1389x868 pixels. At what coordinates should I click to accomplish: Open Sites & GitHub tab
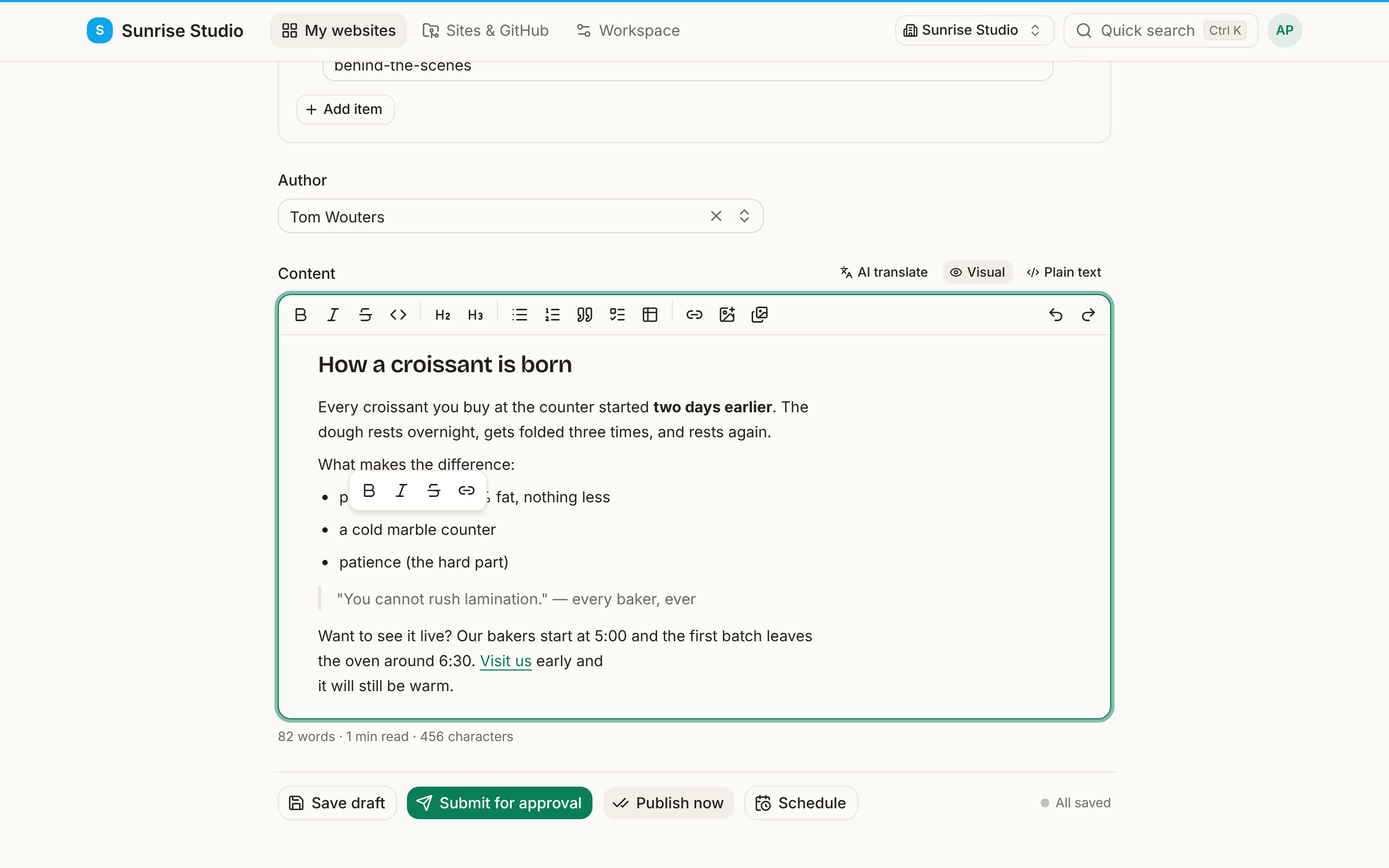click(x=486, y=30)
